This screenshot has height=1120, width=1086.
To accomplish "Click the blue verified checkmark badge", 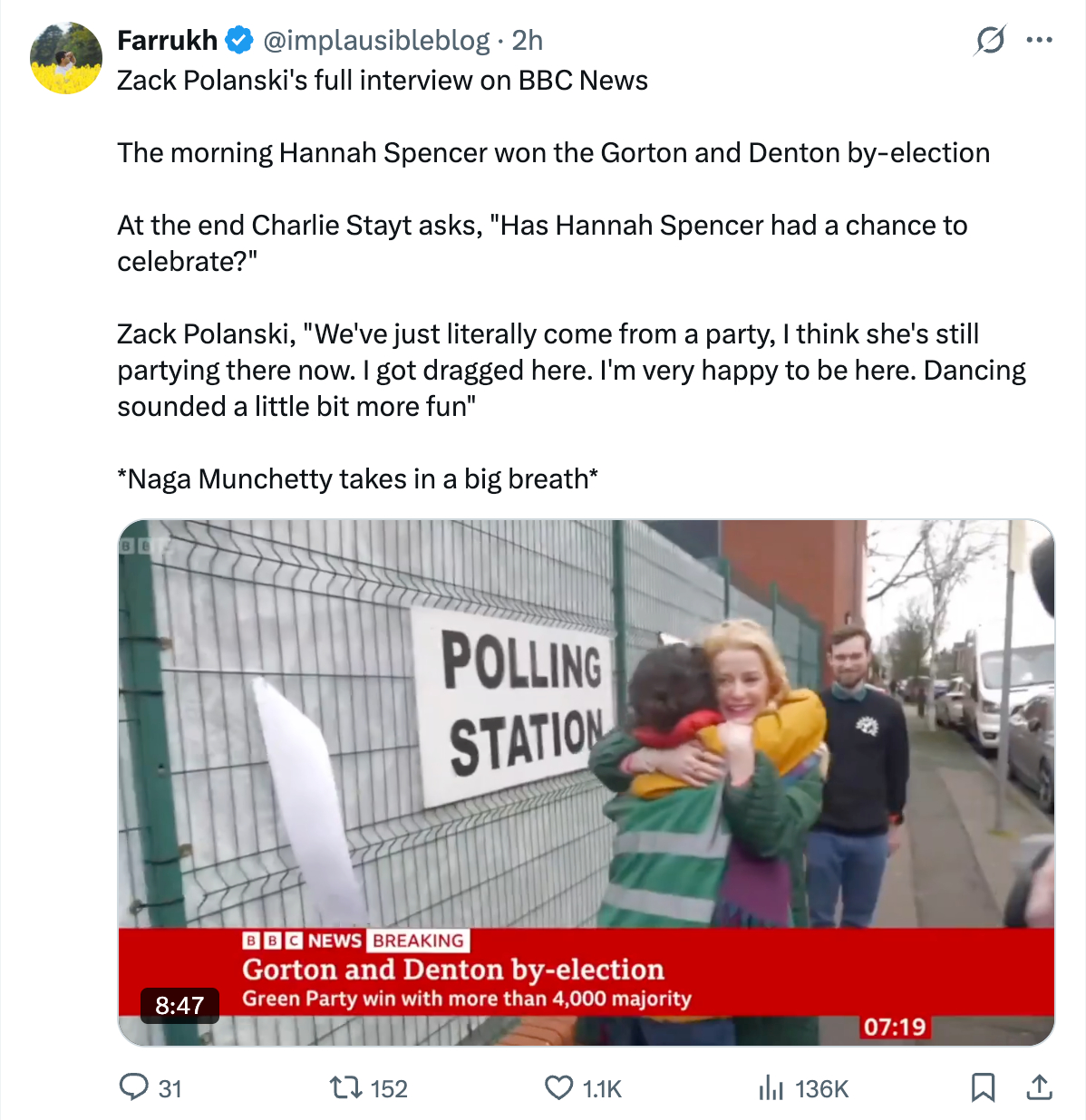I will pyautogui.click(x=238, y=41).
